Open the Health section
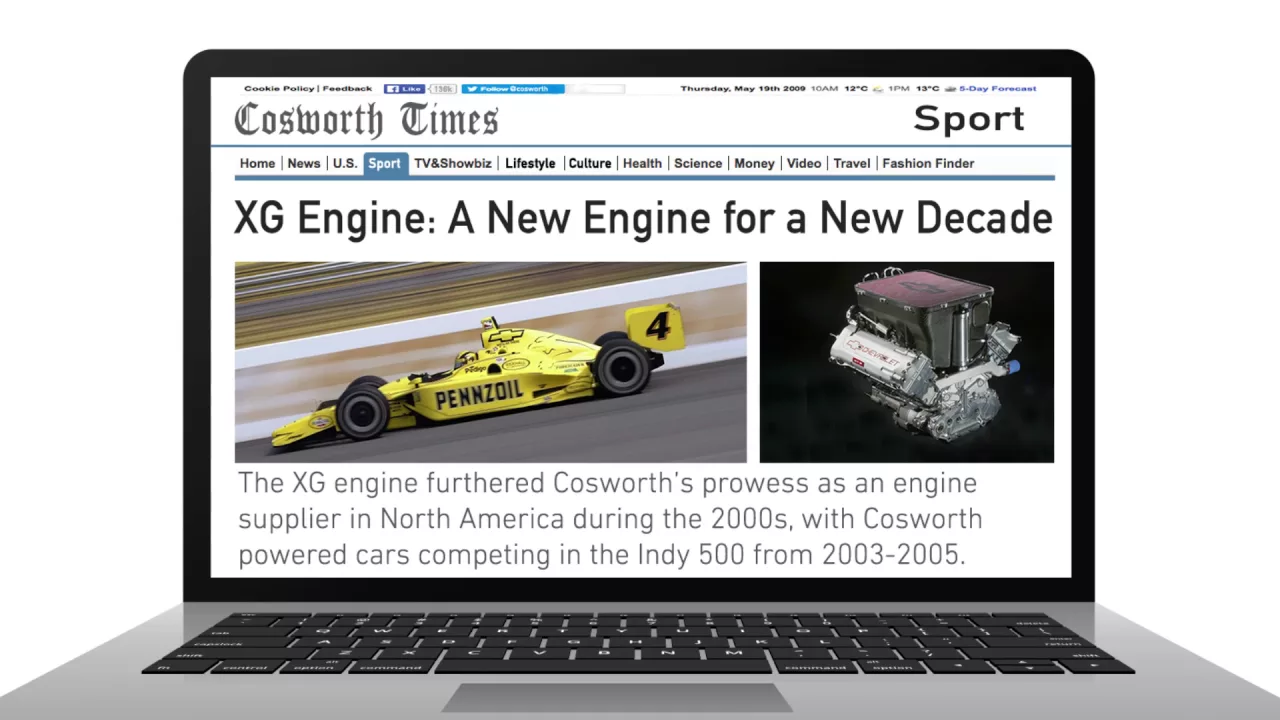Screen dimensions: 1280x720 tap(642, 163)
